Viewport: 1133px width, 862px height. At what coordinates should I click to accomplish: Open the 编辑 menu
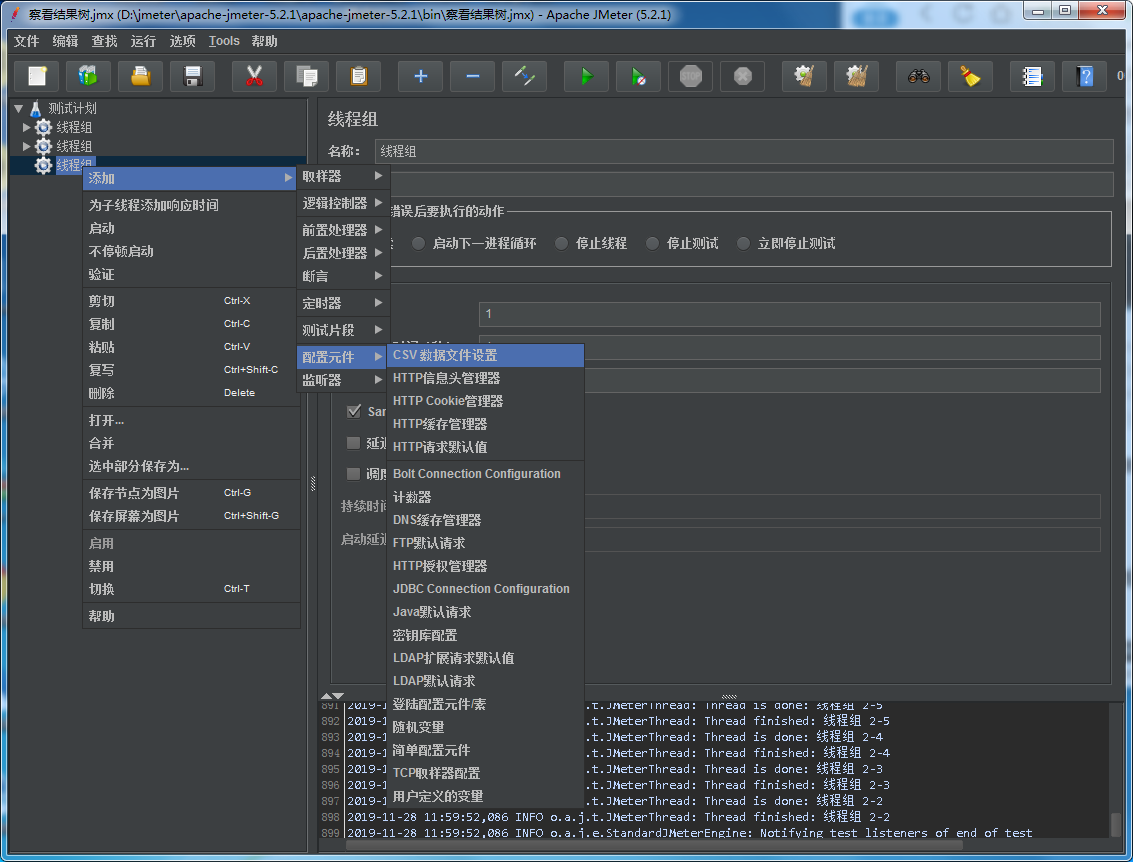coord(65,41)
